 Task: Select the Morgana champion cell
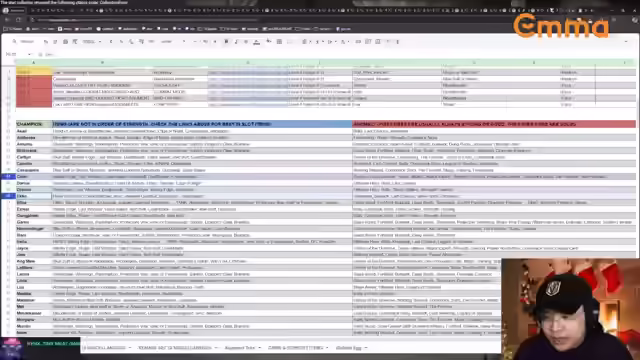[x=34, y=320]
